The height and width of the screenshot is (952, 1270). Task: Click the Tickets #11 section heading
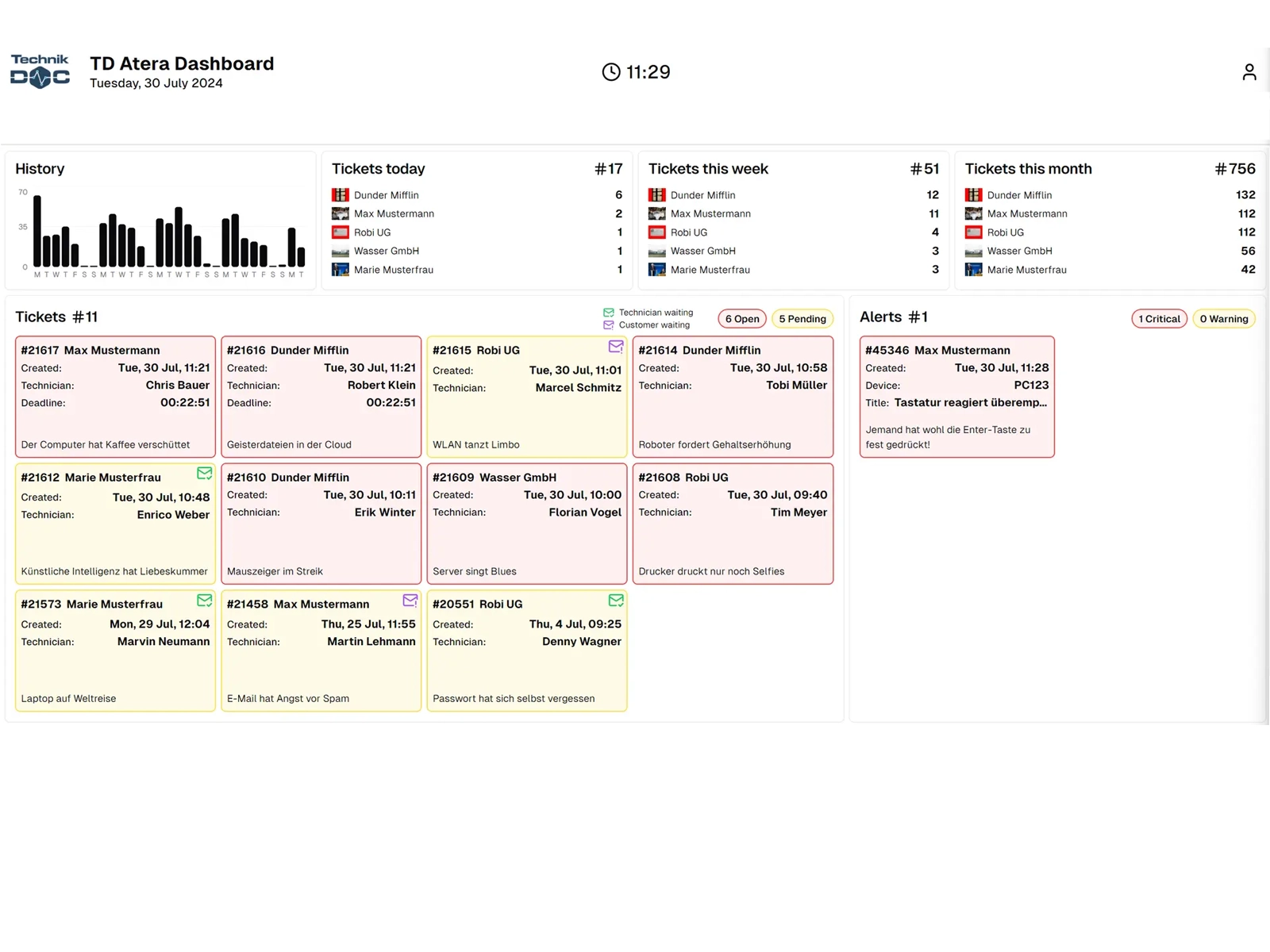tap(56, 317)
